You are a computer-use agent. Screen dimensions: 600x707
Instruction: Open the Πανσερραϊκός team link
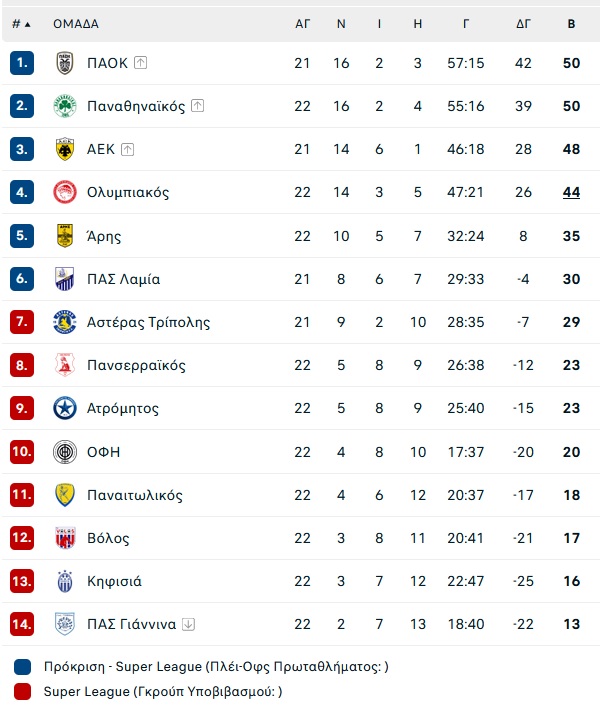[x=136, y=365]
